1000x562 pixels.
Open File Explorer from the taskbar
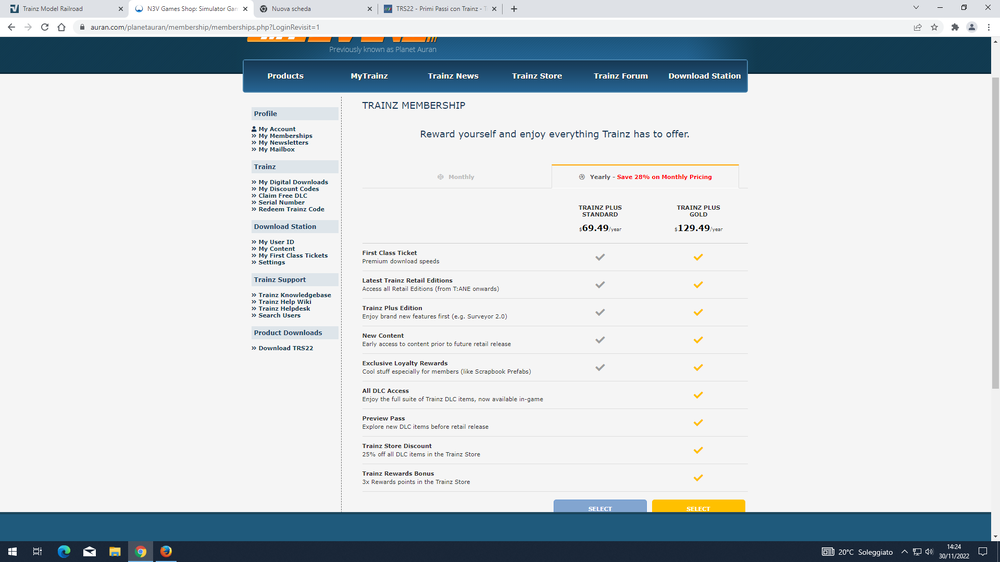115,551
